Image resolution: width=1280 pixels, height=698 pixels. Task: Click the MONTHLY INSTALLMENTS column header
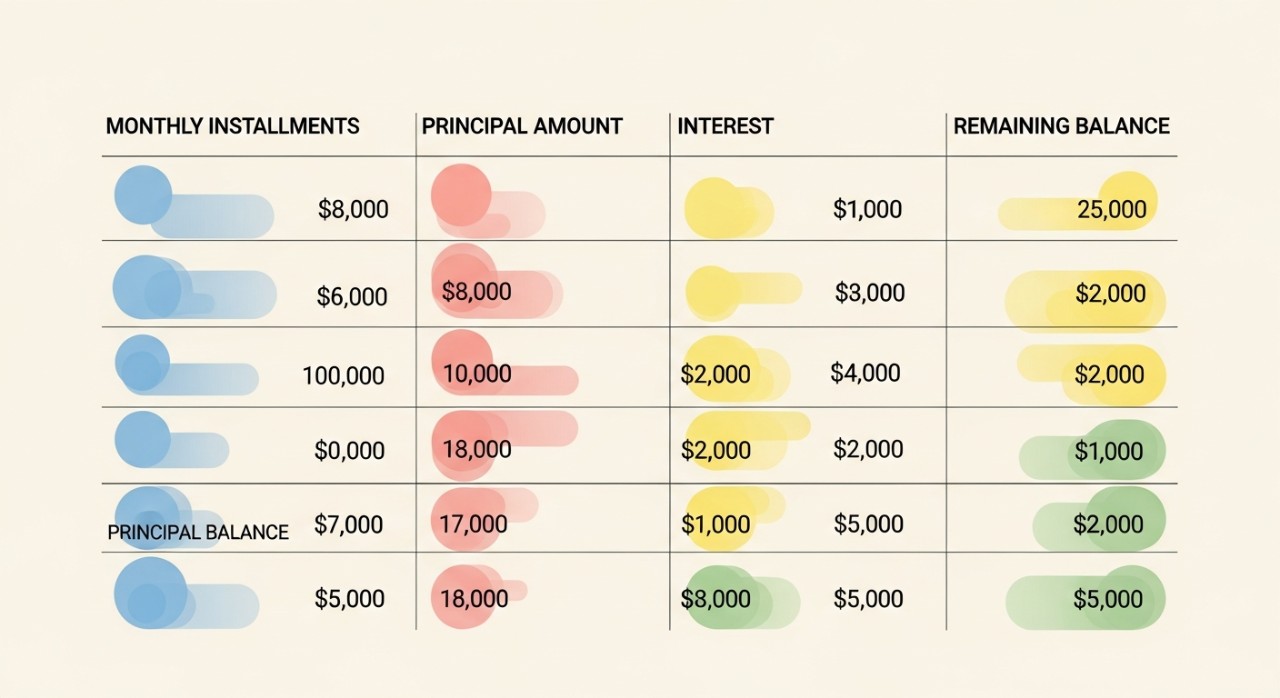point(232,126)
